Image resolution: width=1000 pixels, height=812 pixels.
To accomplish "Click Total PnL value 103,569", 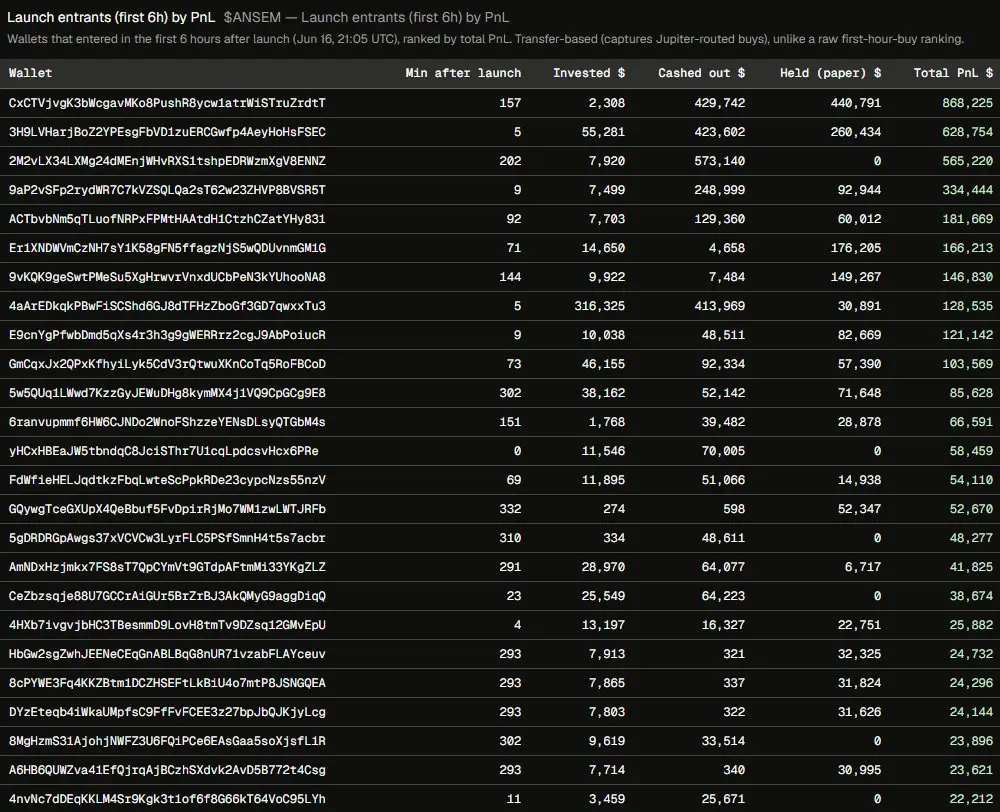I will click(967, 364).
